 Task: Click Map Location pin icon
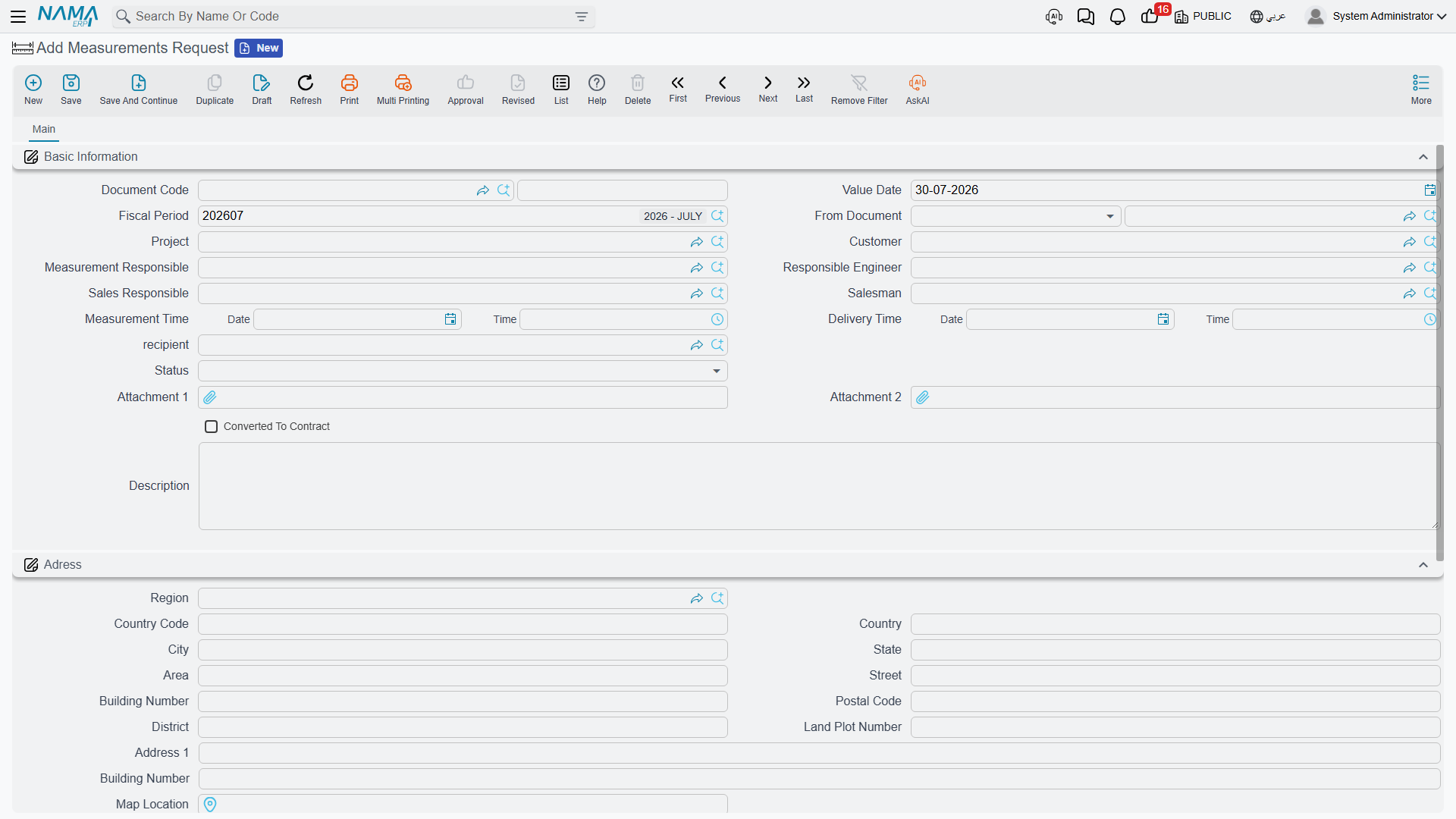[x=210, y=805]
